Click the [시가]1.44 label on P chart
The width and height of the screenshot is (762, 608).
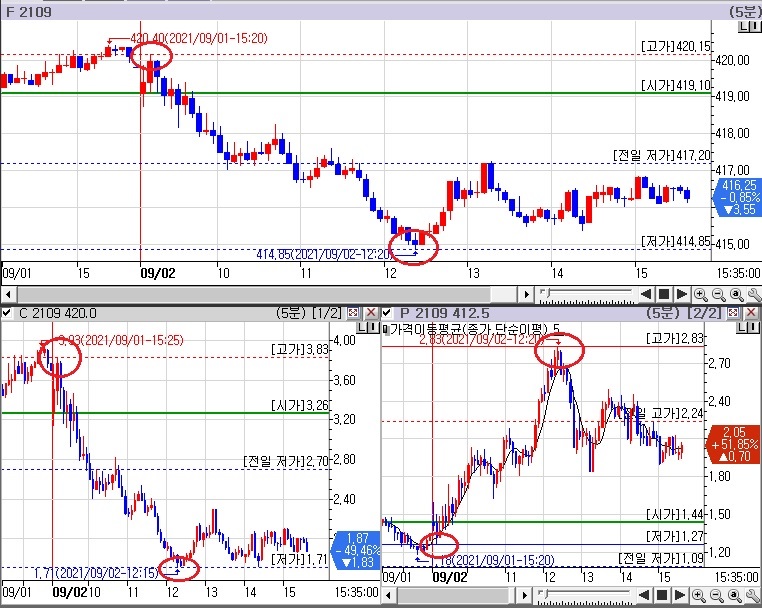[675, 514]
